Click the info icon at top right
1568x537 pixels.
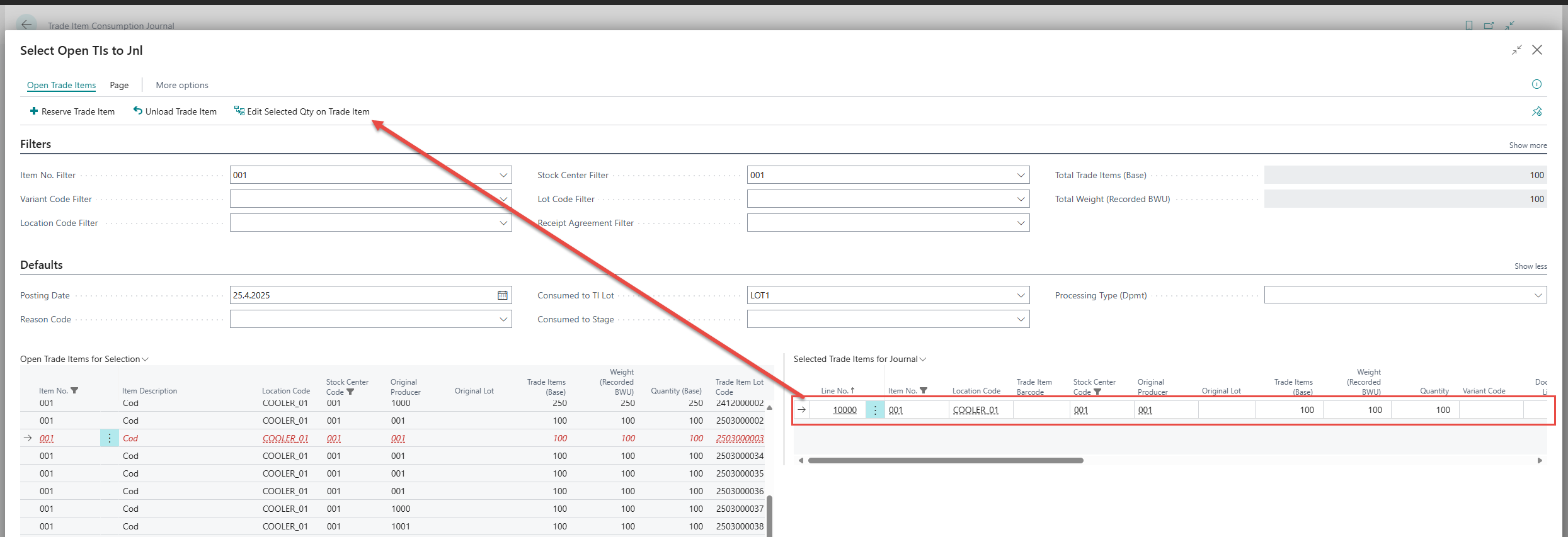coord(1537,84)
